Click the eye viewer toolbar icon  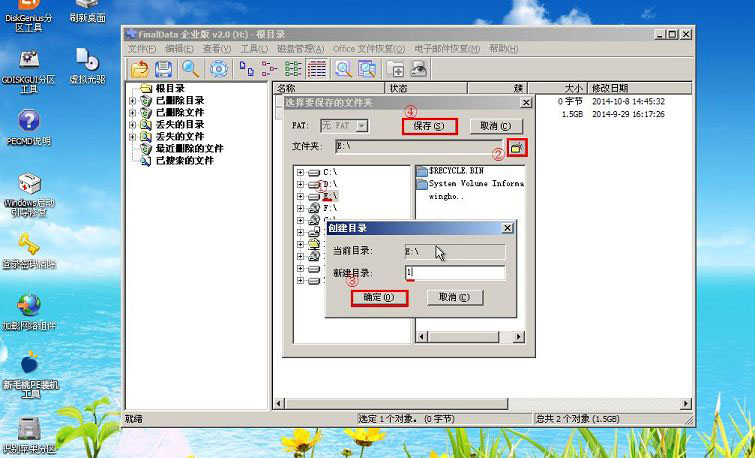pos(419,69)
